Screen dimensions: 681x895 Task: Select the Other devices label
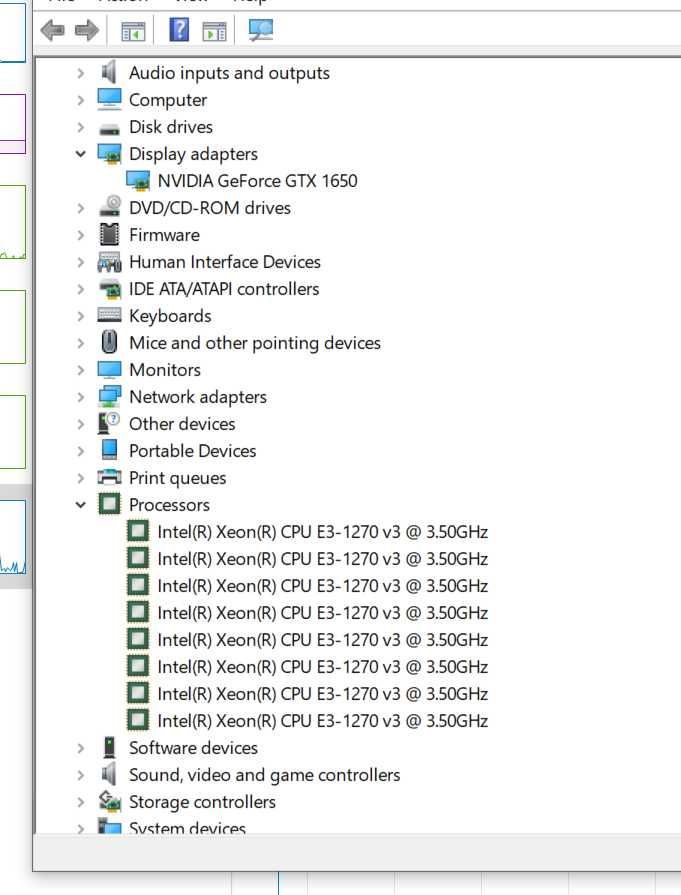point(182,424)
